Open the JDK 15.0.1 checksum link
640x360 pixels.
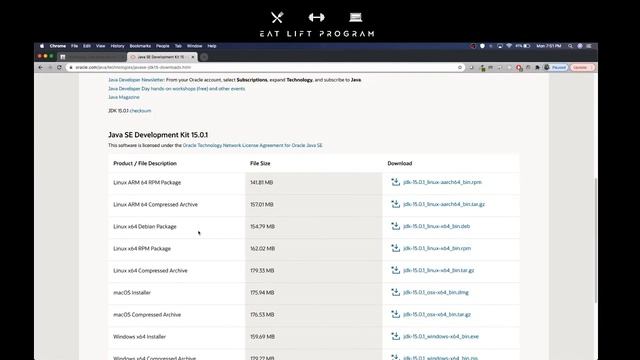(x=140, y=111)
